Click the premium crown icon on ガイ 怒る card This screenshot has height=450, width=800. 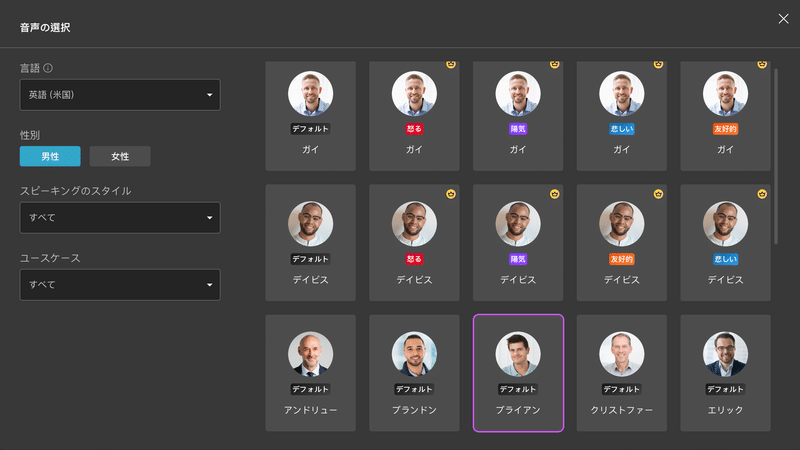coord(451,64)
